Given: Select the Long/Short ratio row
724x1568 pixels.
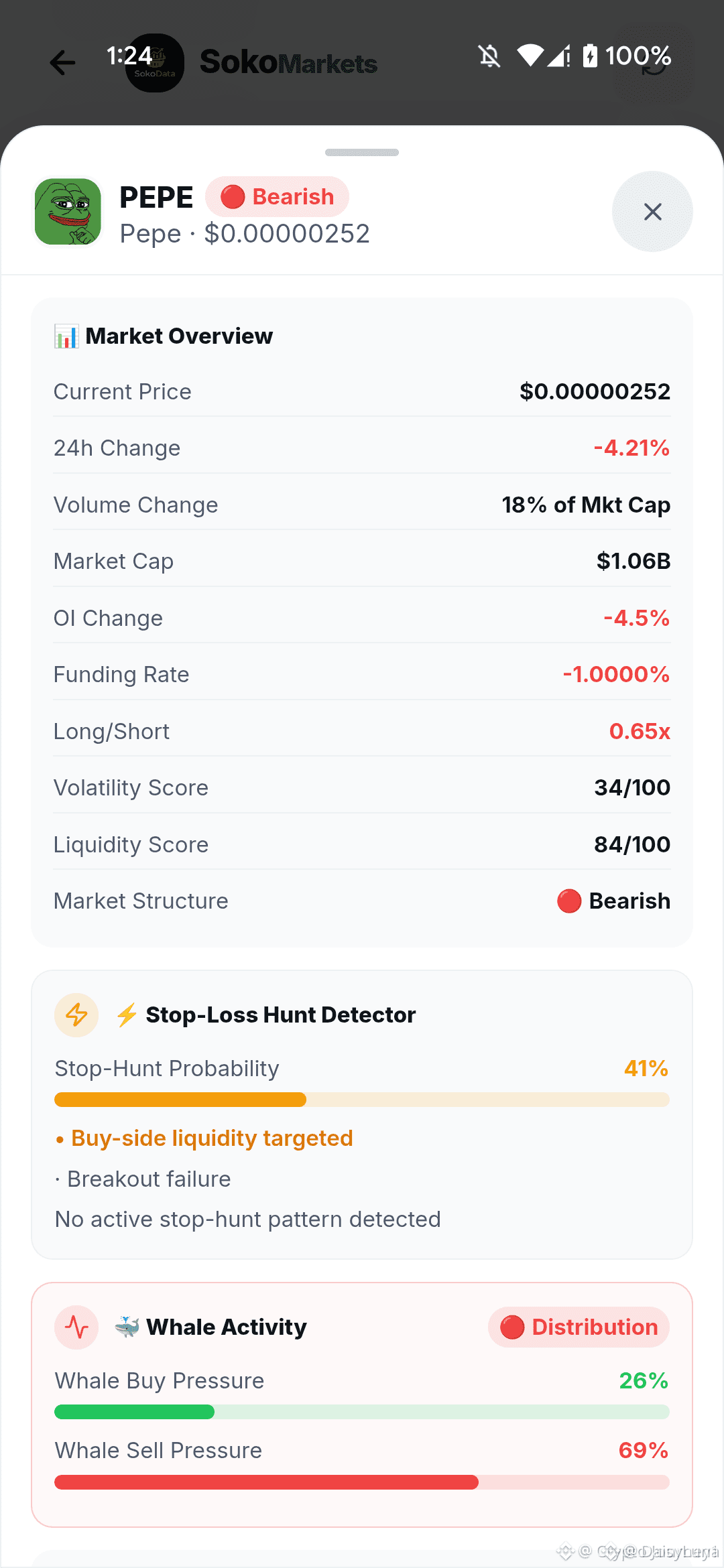Looking at the screenshot, I should (362, 731).
